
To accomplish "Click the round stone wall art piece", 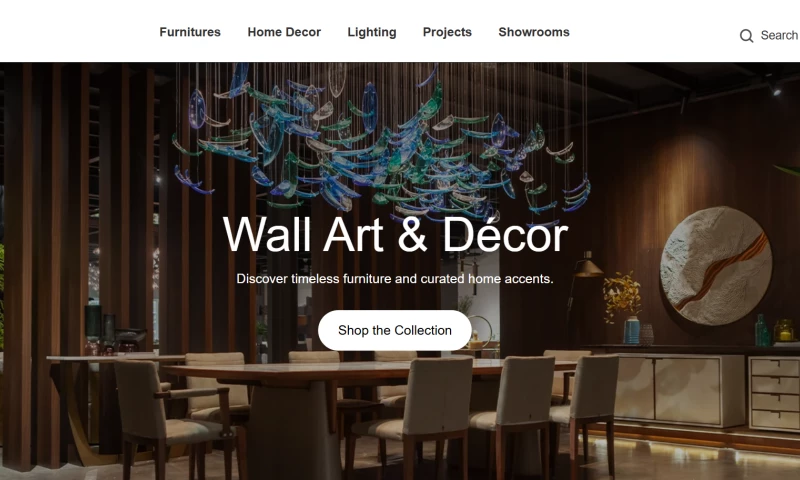I will coord(715,265).
